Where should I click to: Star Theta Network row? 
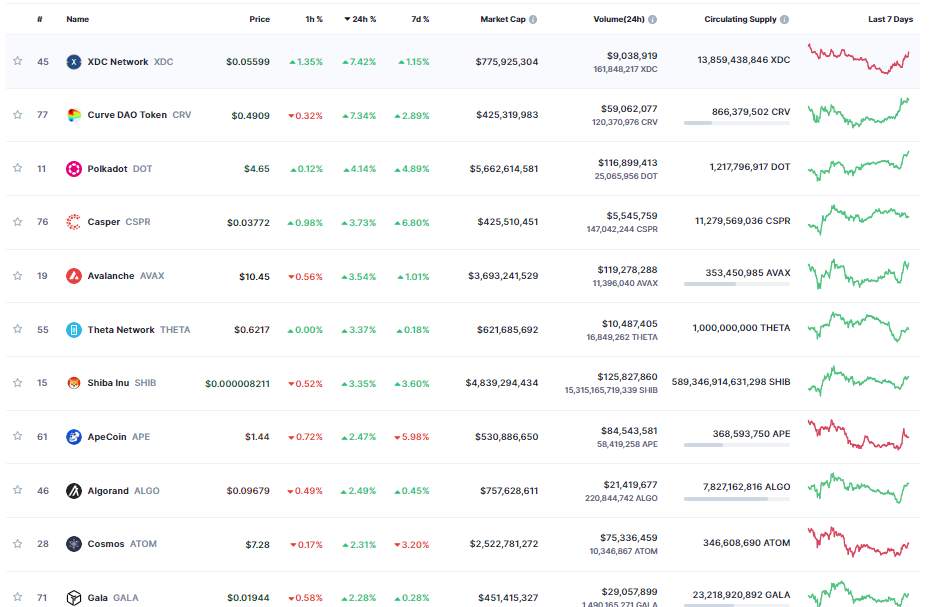(18, 329)
